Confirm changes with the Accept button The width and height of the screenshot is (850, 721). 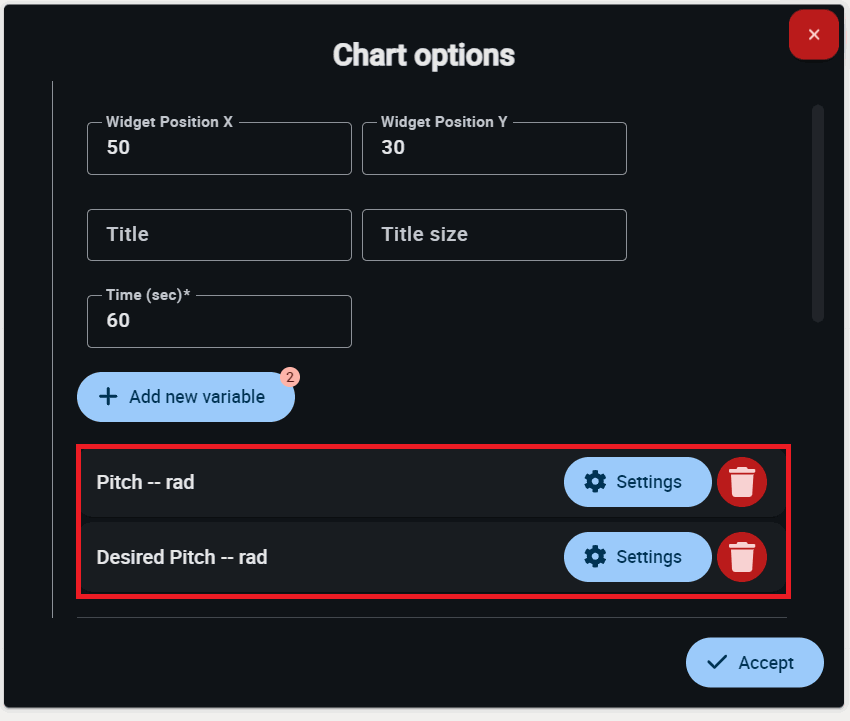754,662
